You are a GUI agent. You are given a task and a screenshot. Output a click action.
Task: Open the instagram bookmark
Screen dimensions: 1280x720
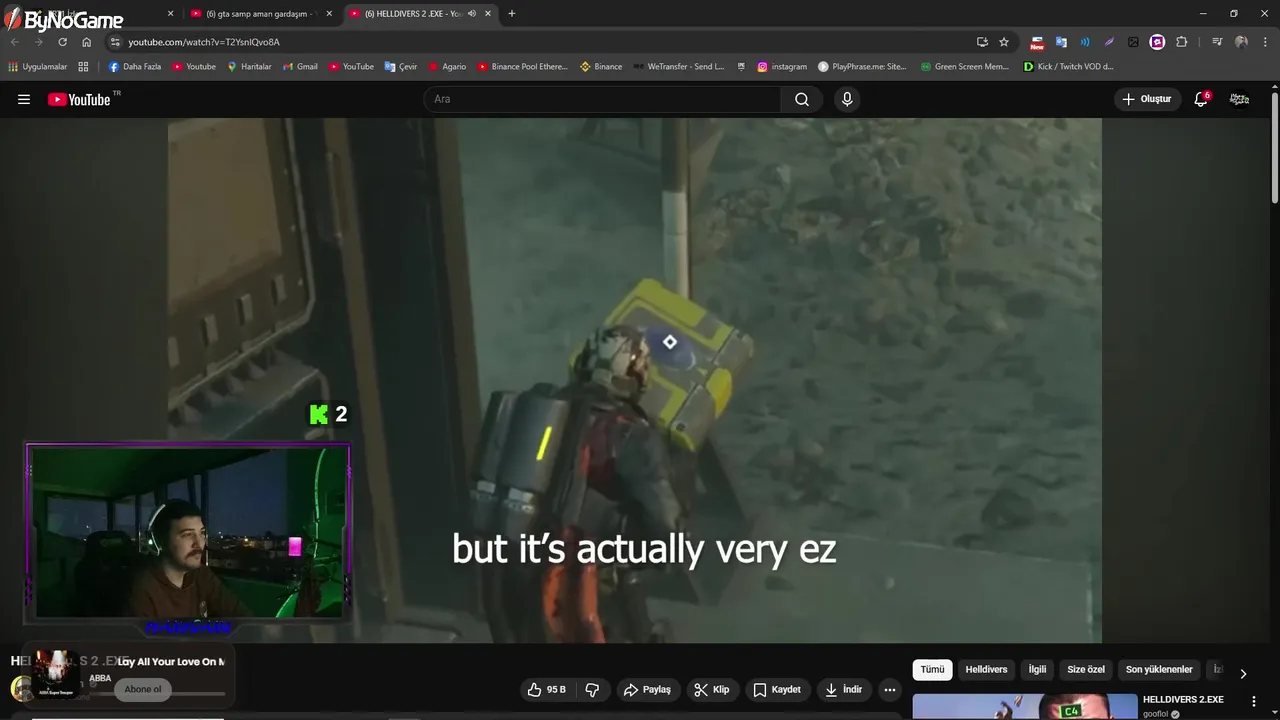click(x=781, y=67)
